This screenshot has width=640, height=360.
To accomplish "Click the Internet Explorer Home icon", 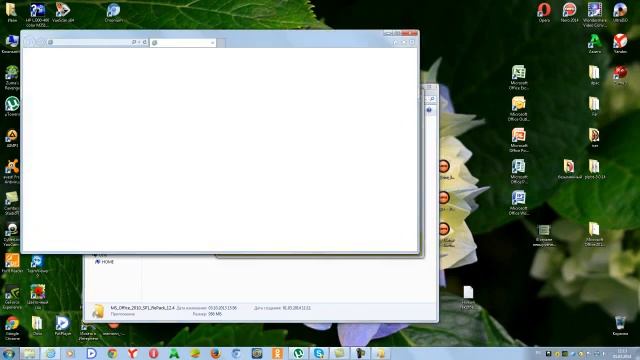I will click(x=395, y=42).
